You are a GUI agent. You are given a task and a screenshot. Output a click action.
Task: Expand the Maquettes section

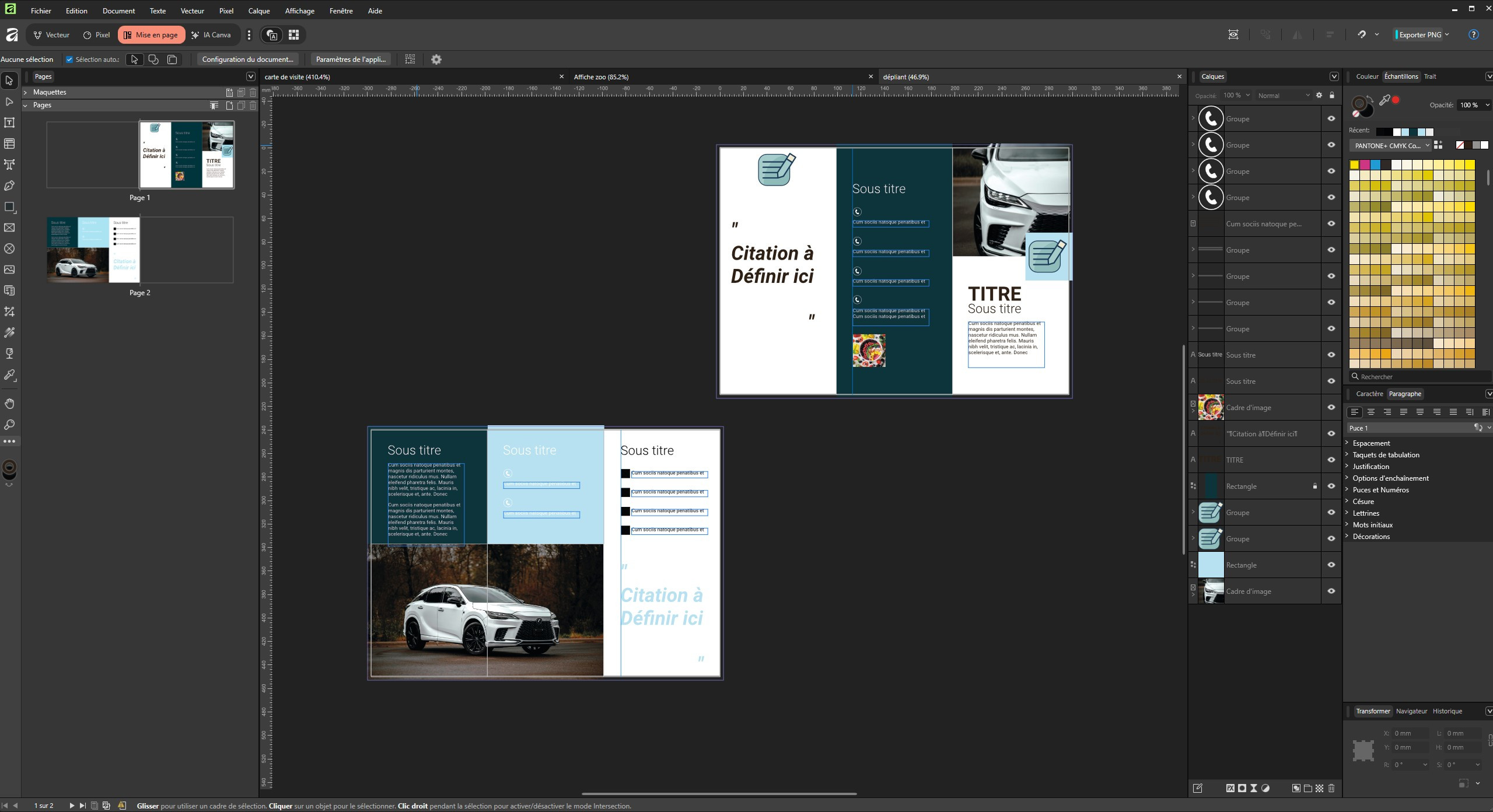point(26,92)
